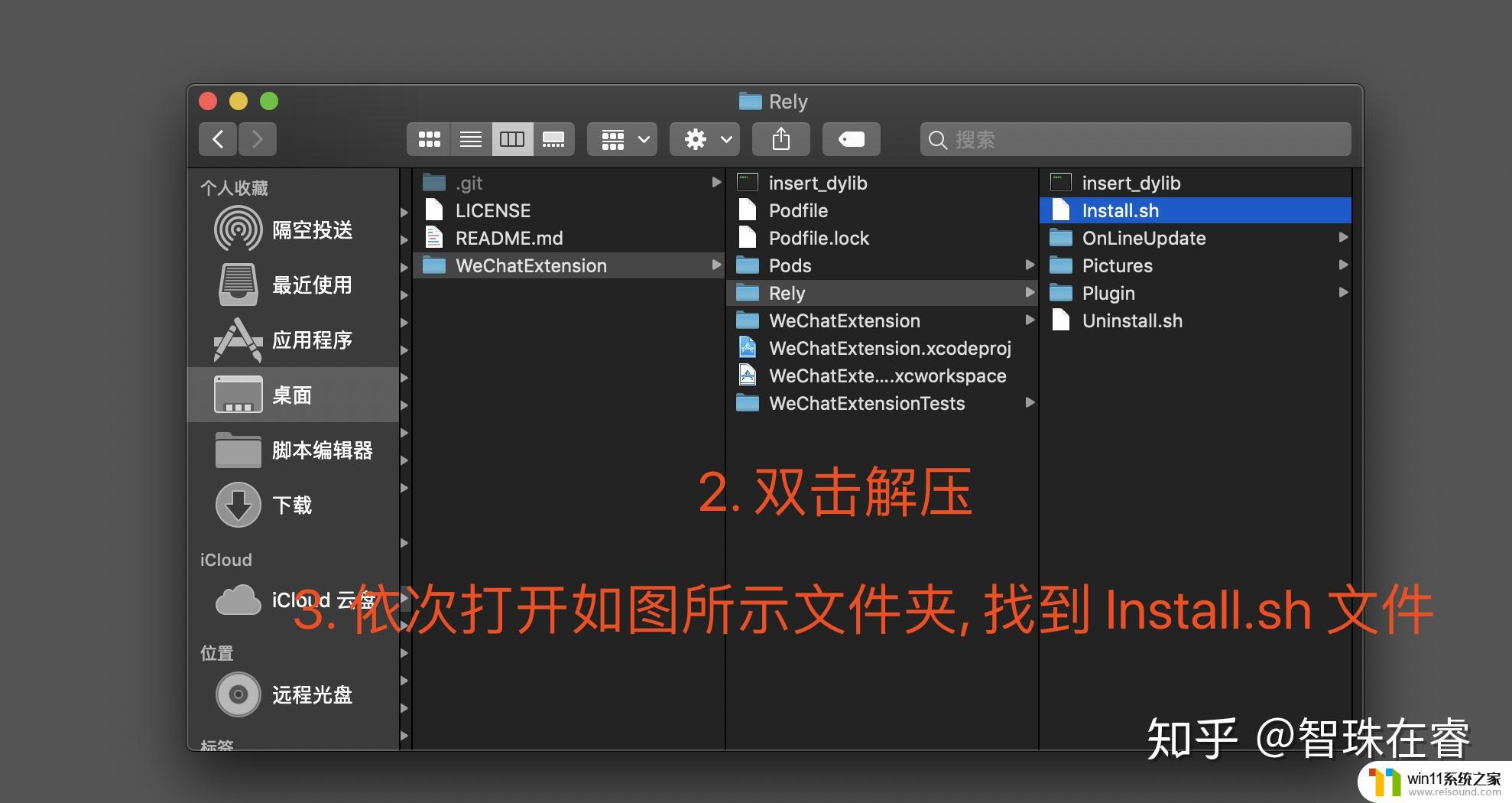Go forward with the right chevron button

coord(258,139)
